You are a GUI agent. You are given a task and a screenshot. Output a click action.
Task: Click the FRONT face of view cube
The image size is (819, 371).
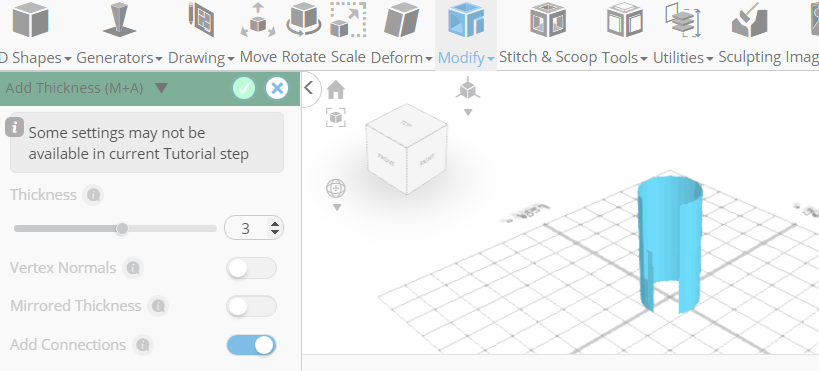387,159
